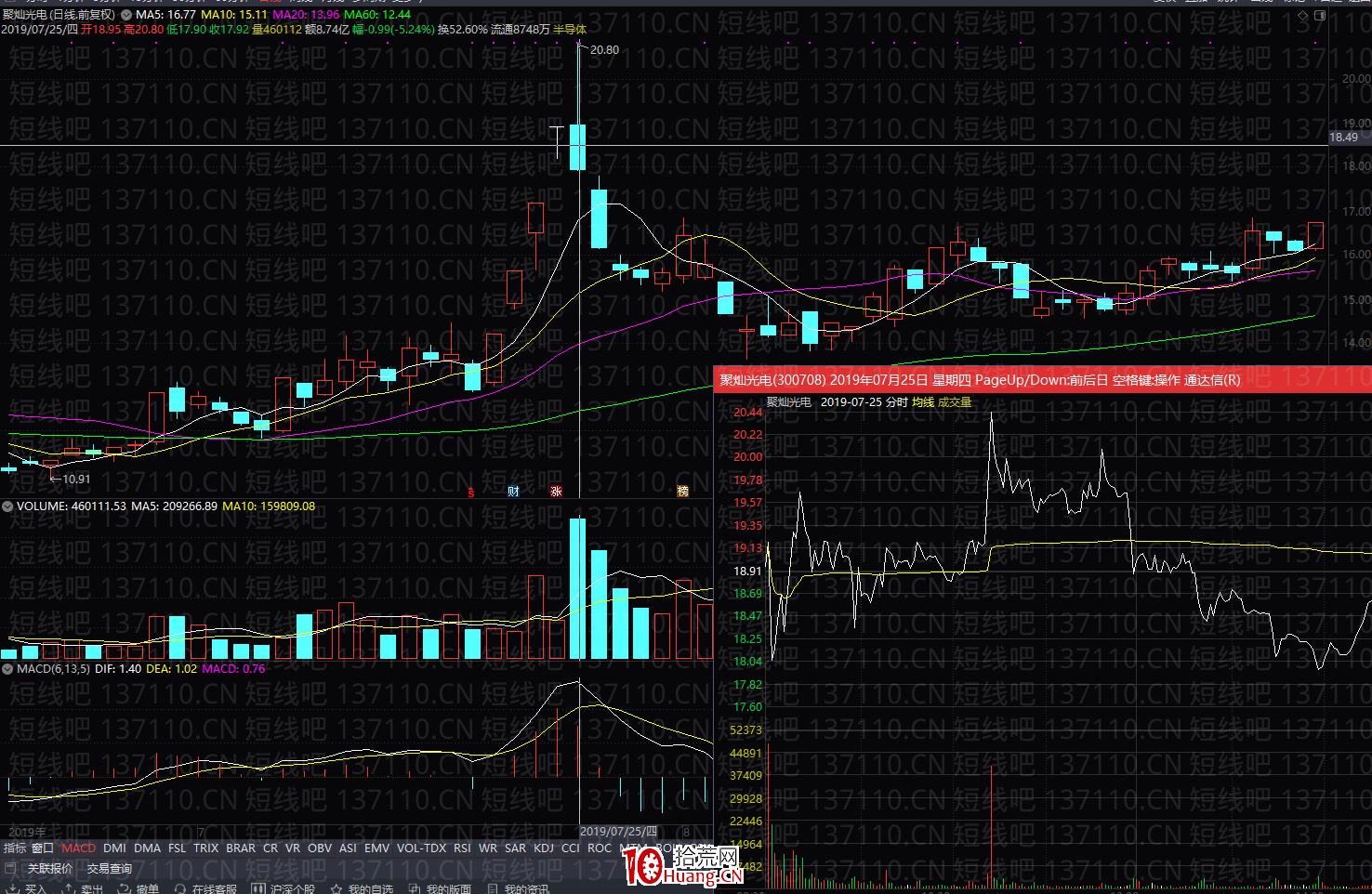
Task: Expand the MA settings dropdown arrow
Action: tap(126, 15)
